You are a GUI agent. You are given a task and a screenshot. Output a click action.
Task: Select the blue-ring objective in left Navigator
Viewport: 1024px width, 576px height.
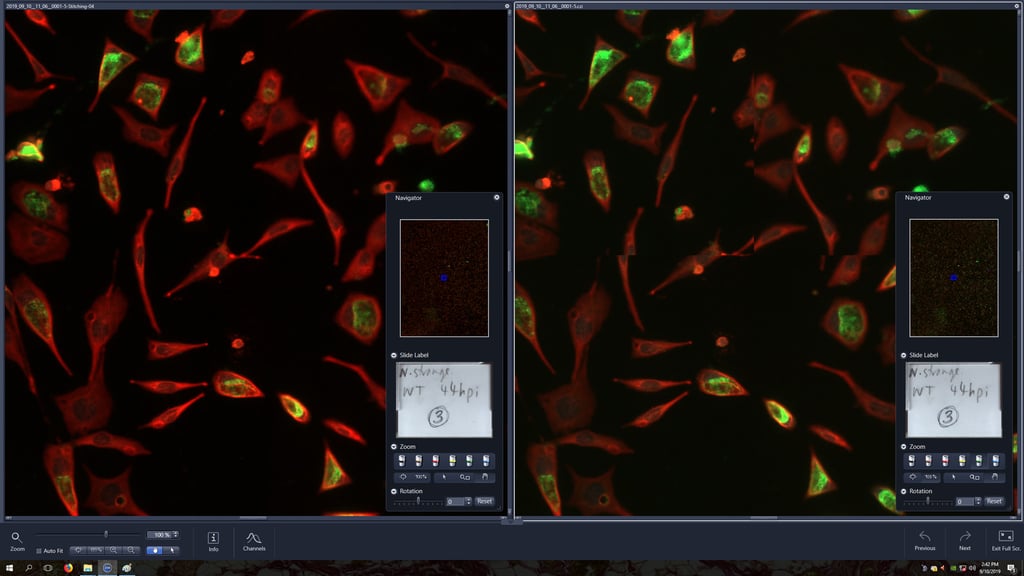[x=486, y=460]
